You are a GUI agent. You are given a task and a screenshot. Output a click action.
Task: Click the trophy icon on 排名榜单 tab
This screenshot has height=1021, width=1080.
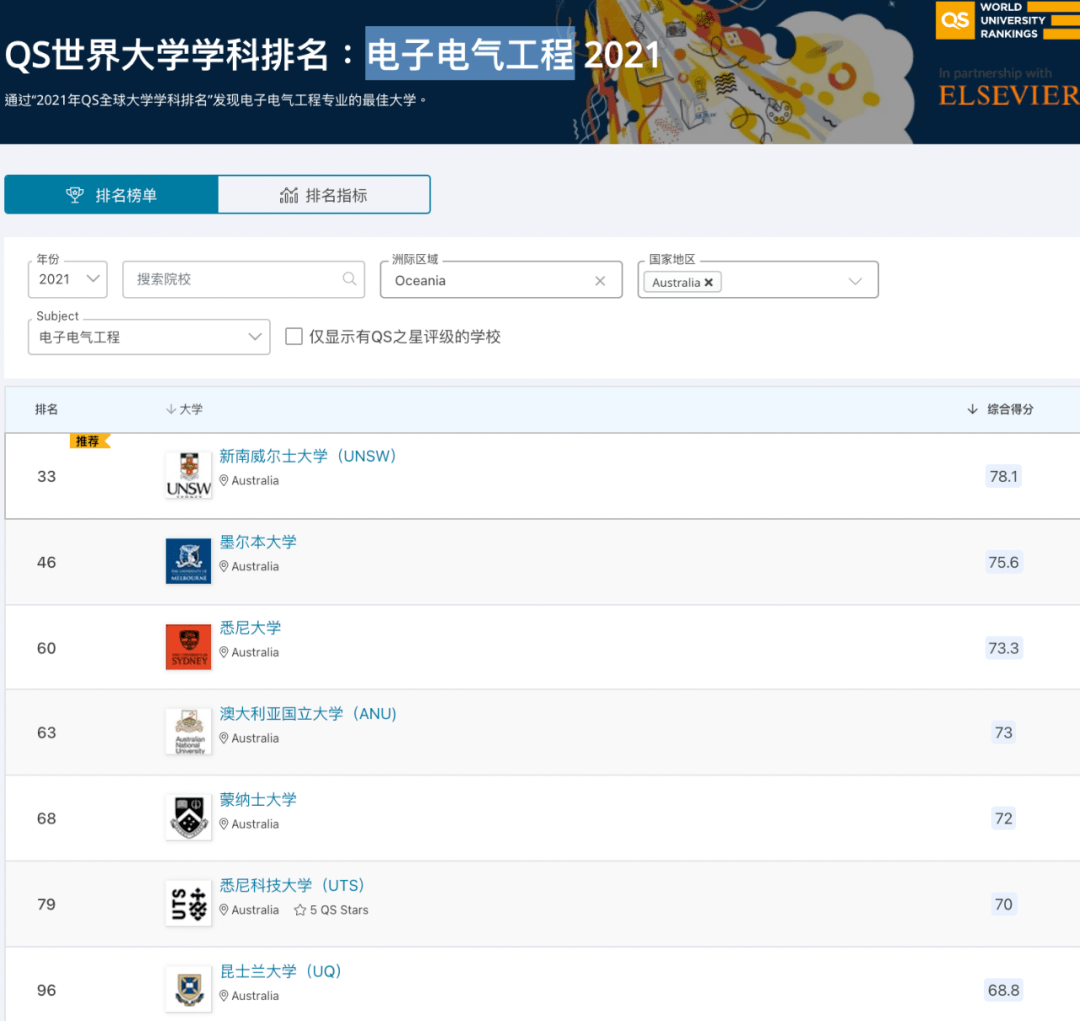coord(75,194)
